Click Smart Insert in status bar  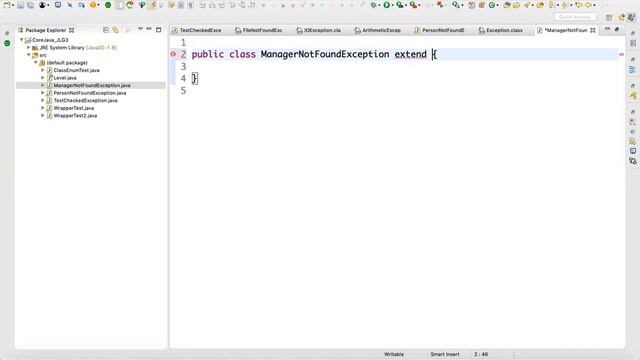coord(445,354)
